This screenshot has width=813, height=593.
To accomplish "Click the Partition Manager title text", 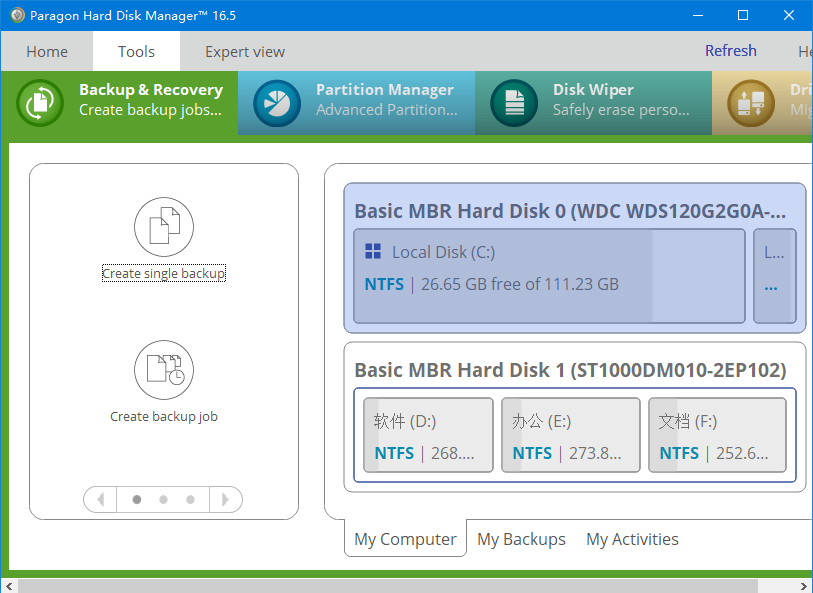I will 385,90.
